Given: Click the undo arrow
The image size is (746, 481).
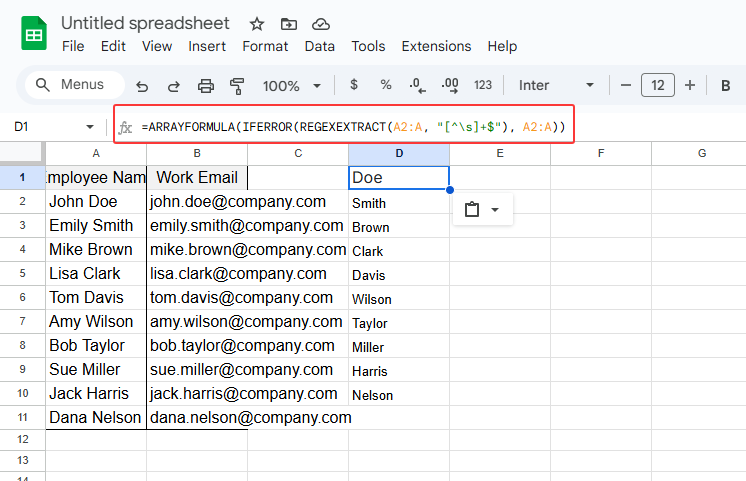Looking at the screenshot, I should (x=142, y=86).
